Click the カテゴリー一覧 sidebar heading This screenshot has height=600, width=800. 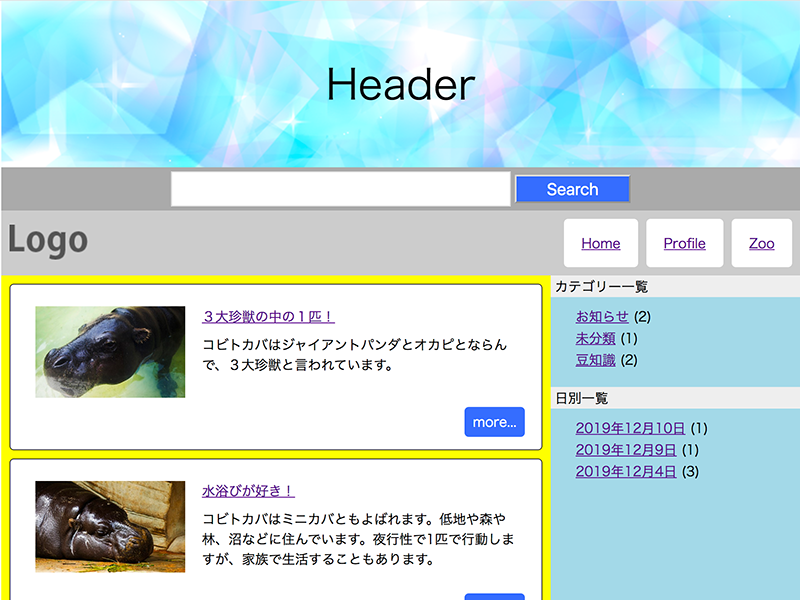click(602, 287)
